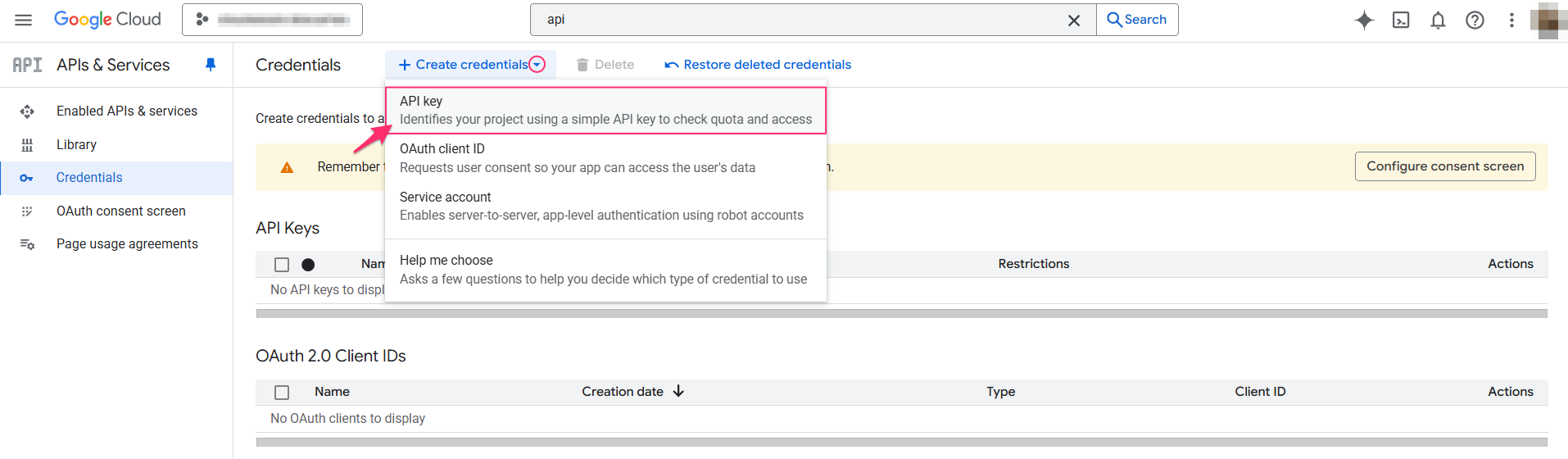This screenshot has width=1568, height=459.
Task: Choose API key from the menu
Action: pyautogui.click(x=605, y=110)
